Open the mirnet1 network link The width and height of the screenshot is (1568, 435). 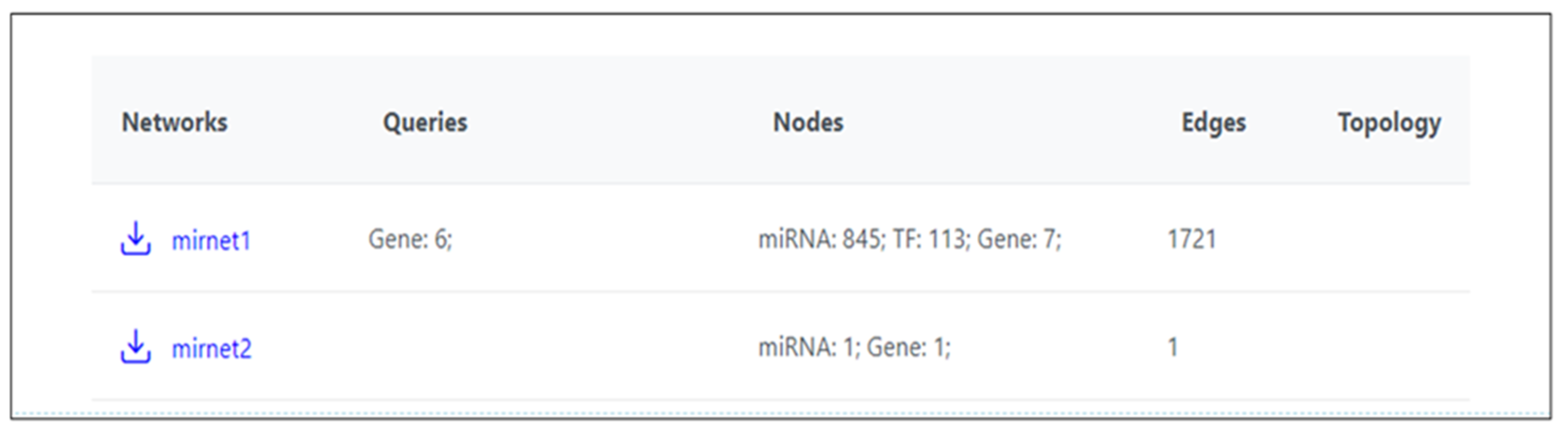click(x=211, y=241)
